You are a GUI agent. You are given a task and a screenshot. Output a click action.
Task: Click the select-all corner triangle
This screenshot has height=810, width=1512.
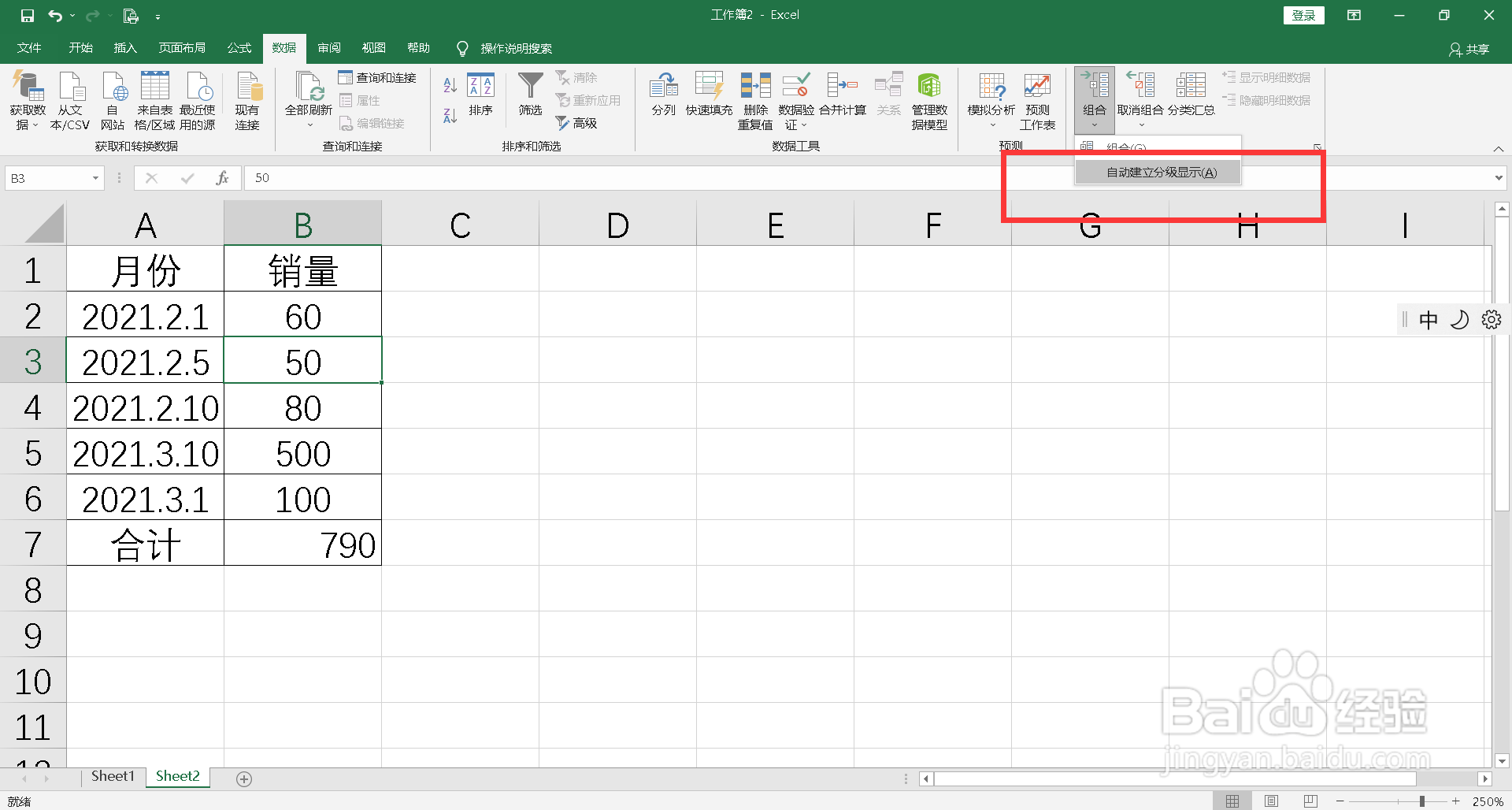pos(44,224)
